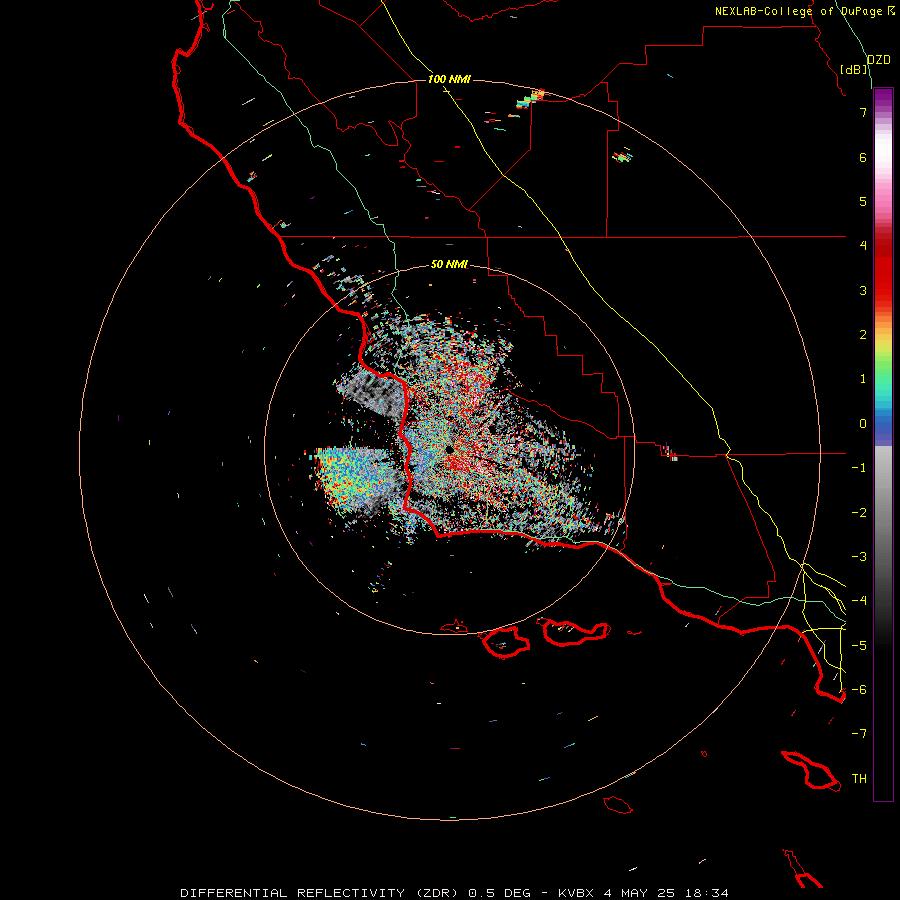This screenshot has height=900, width=900.
Task: Click the -6 value on the color scale
Action: click(859, 690)
